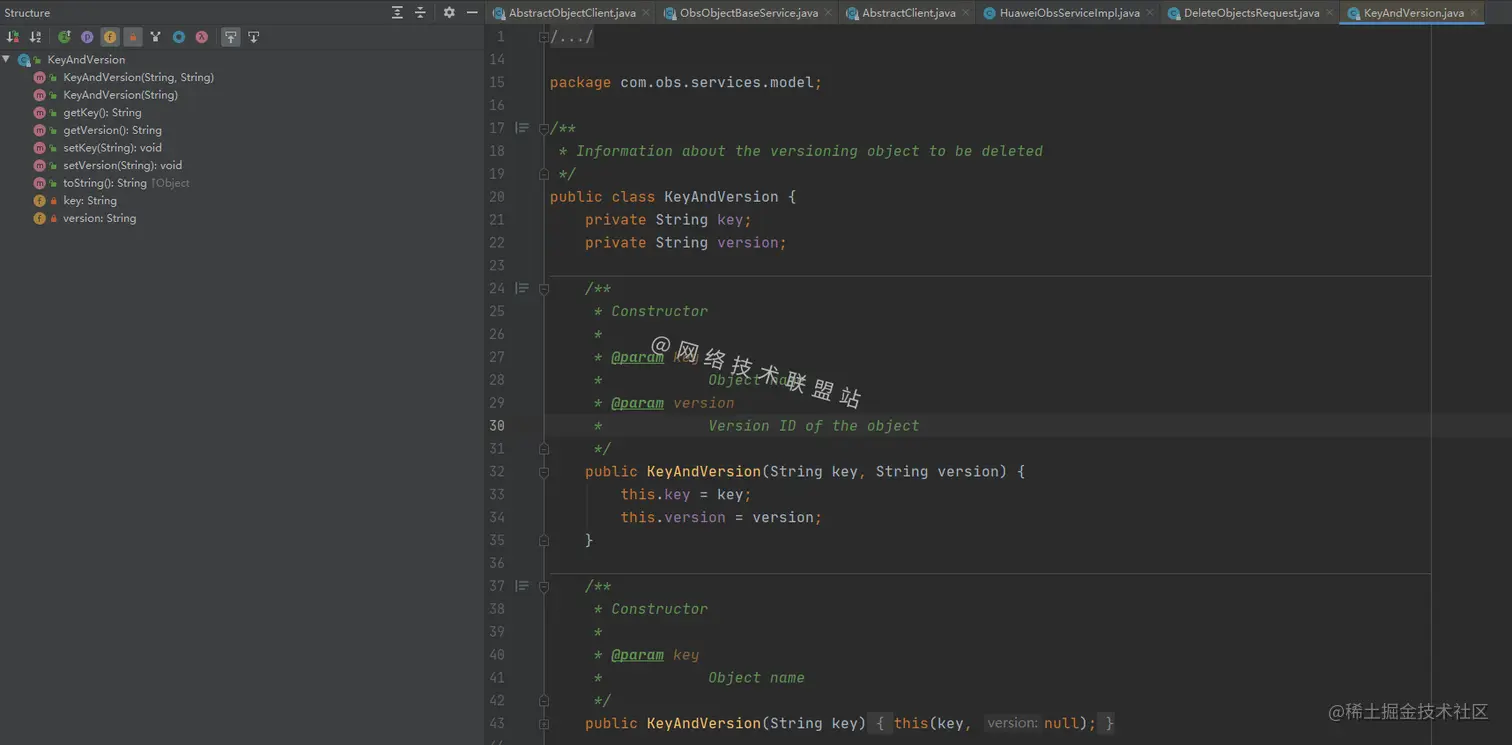Select getKey(): String method in Structure
Screen dimensions: 1512x745
coord(102,113)
